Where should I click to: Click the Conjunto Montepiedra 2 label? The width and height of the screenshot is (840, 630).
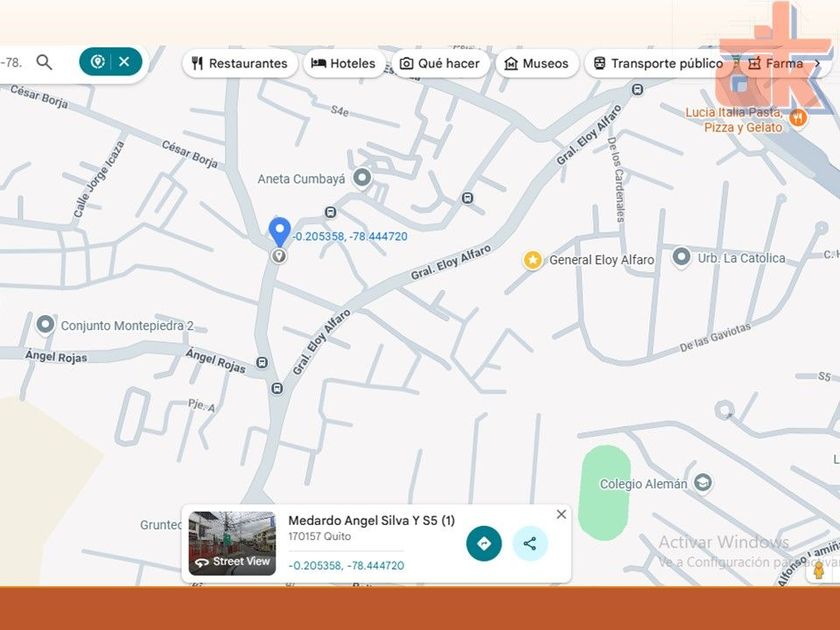(x=127, y=326)
